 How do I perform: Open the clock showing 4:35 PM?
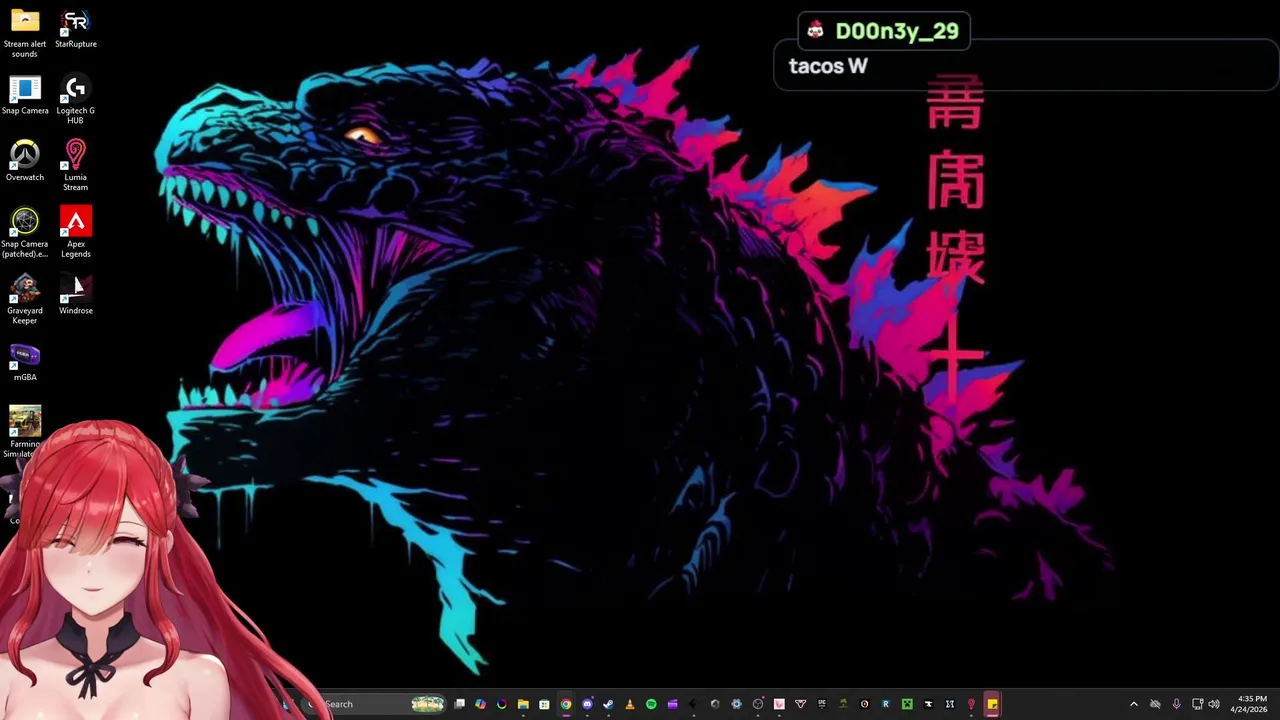1251,704
